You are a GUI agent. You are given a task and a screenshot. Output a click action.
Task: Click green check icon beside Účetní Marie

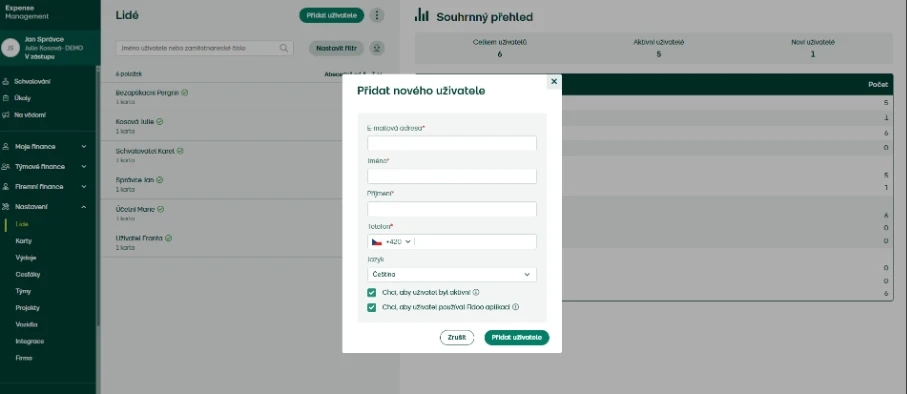tap(161, 209)
